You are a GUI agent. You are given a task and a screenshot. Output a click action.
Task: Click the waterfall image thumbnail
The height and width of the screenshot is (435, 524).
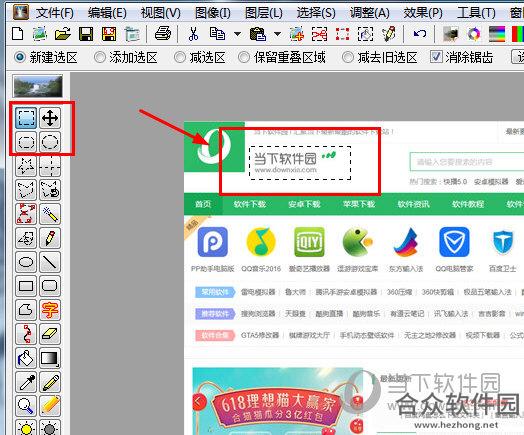[38, 86]
